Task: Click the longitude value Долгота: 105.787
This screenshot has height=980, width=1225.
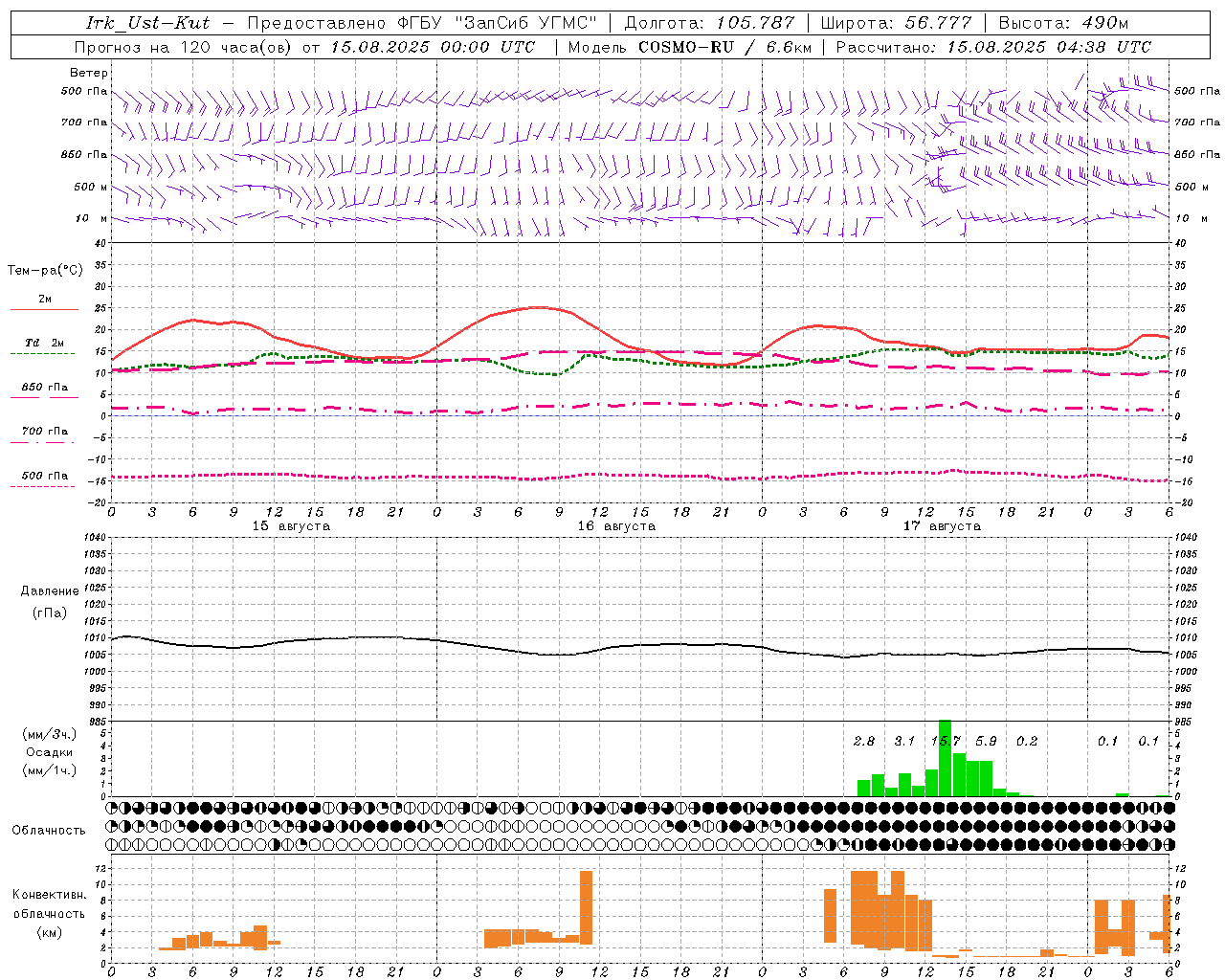Action: (709, 23)
